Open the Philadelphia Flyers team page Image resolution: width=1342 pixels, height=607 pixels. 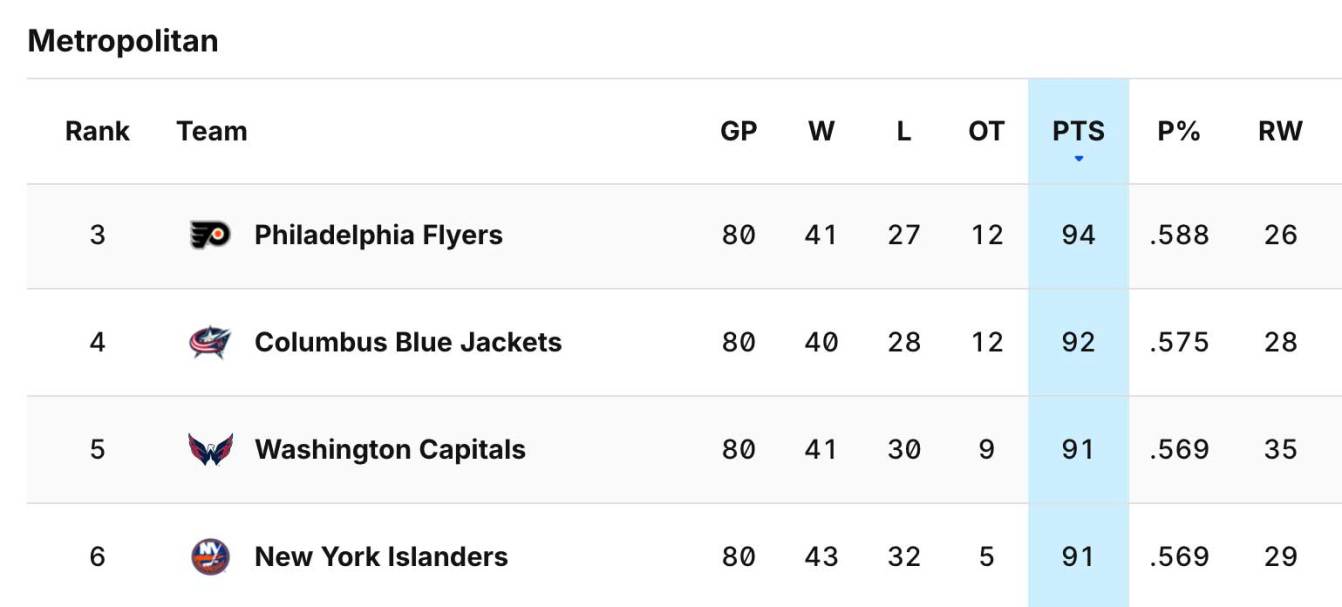click(377, 234)
